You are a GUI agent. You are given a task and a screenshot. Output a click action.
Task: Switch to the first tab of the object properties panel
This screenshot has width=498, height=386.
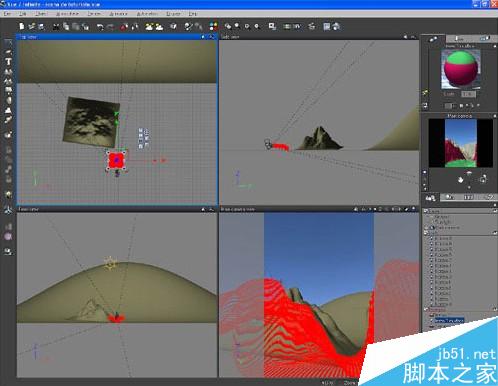coord(433,39)
